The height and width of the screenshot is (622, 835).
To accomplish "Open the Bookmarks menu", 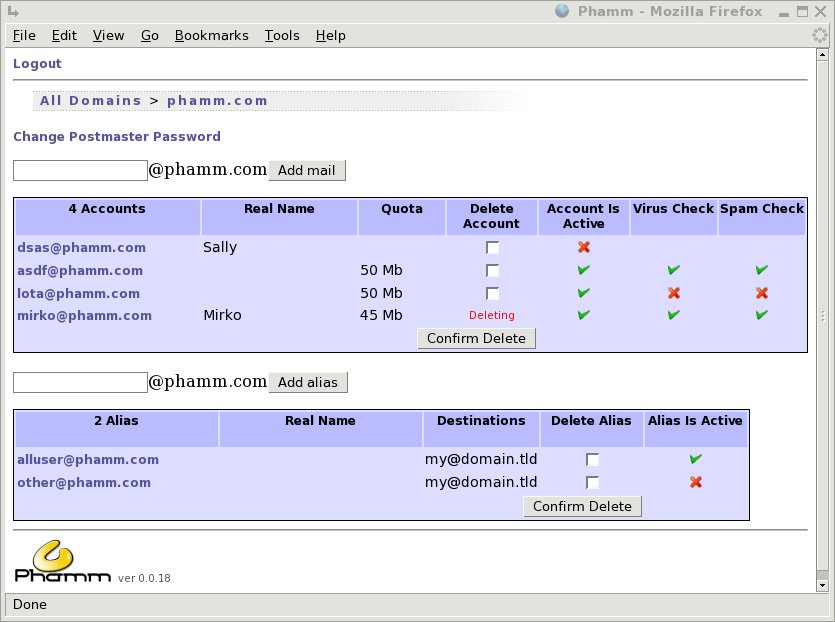I will 211,35.
